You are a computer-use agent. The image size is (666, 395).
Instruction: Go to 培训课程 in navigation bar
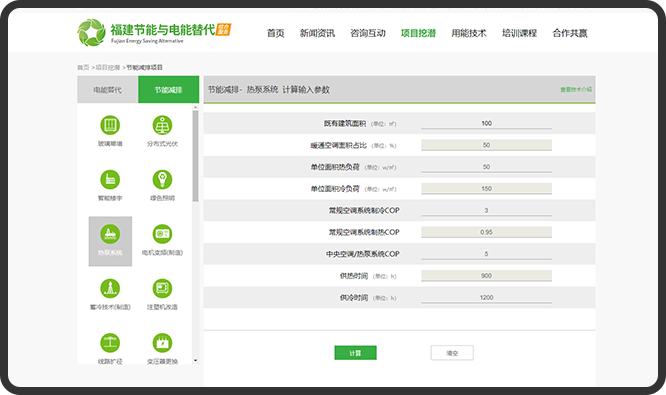(519, 33)
